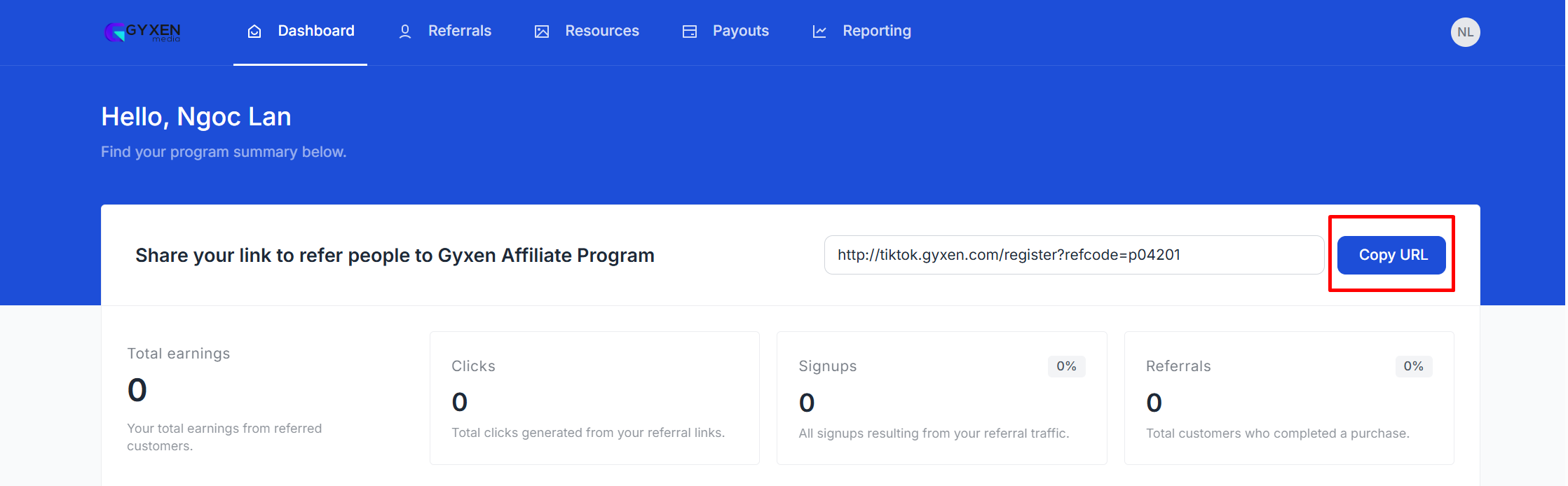Click the Signups card title
Viewport: 1568px width, 486px height.
point(828,366)
